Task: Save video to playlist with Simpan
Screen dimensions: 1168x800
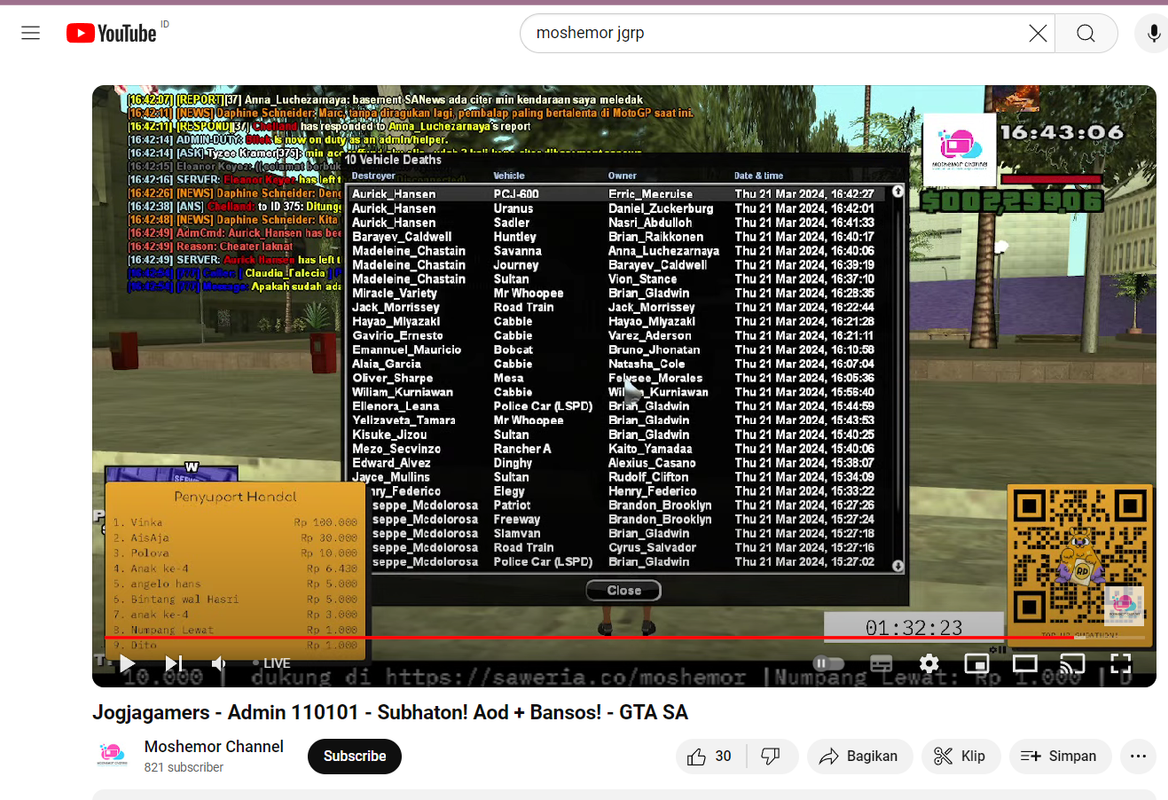Action: click(1059, 756)
